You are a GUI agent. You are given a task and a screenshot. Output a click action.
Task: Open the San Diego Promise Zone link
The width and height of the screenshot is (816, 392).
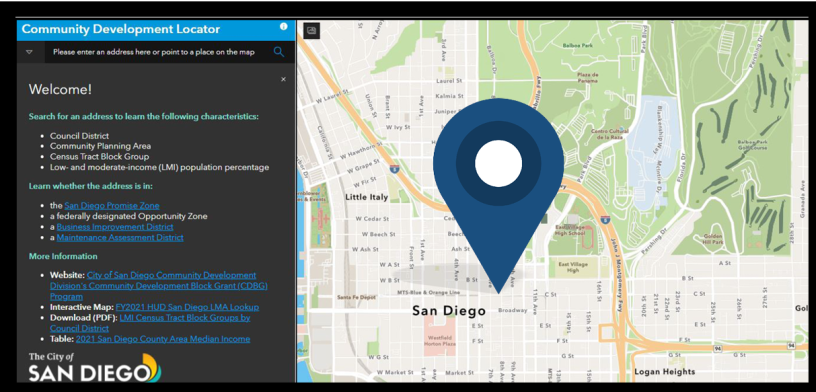[x=112, y=206]
